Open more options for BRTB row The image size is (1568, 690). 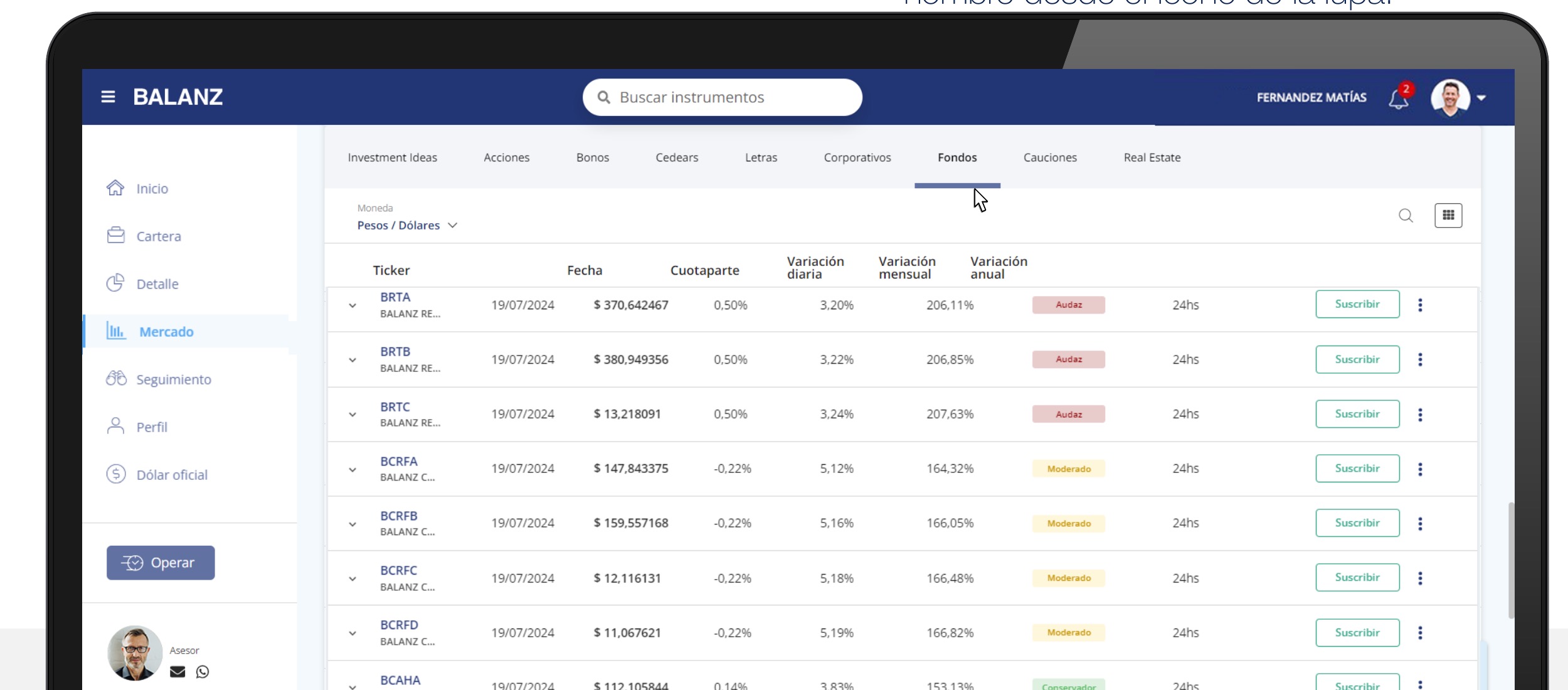[x=1420, y=359]
